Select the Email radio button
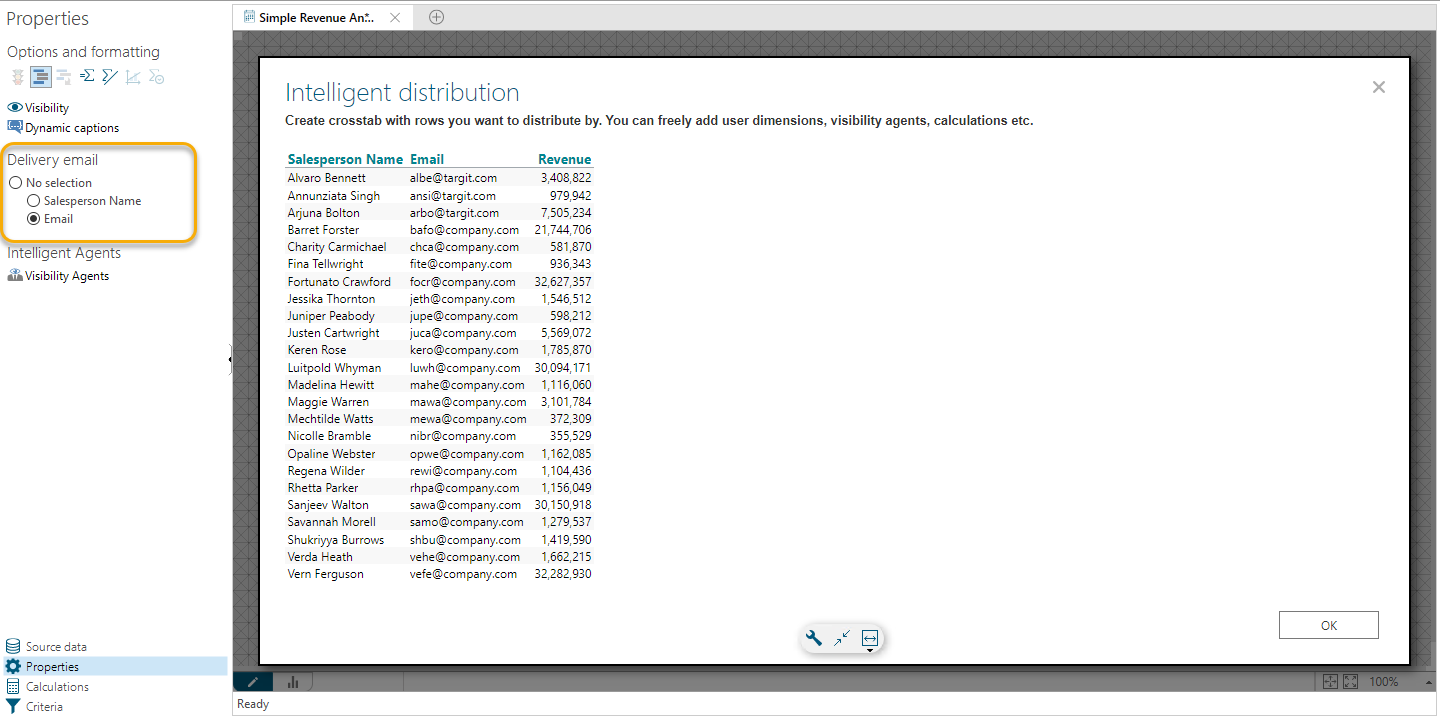The height and width of the screenshot is (718, 1440). click(x=33, y=219)
